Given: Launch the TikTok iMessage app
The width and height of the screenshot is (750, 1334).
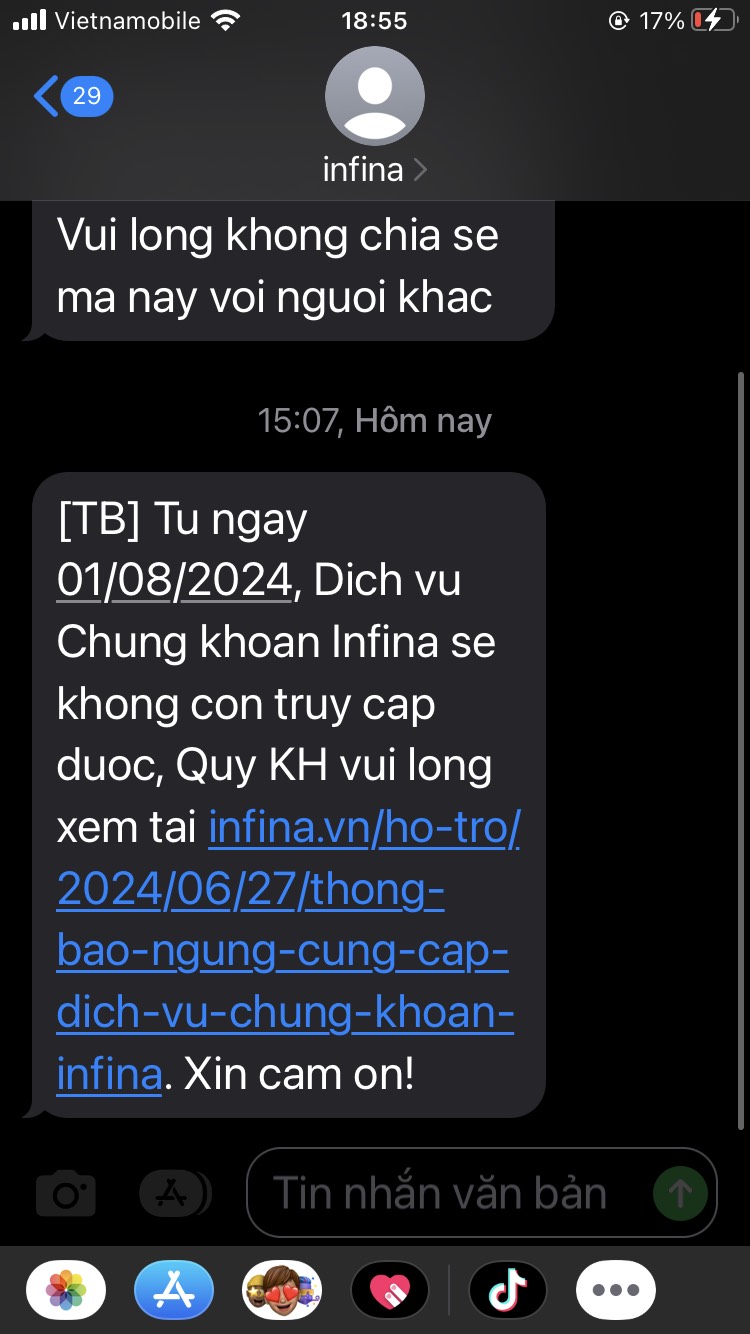Looking at the screenshot, I should click(x=508, y=1290).
